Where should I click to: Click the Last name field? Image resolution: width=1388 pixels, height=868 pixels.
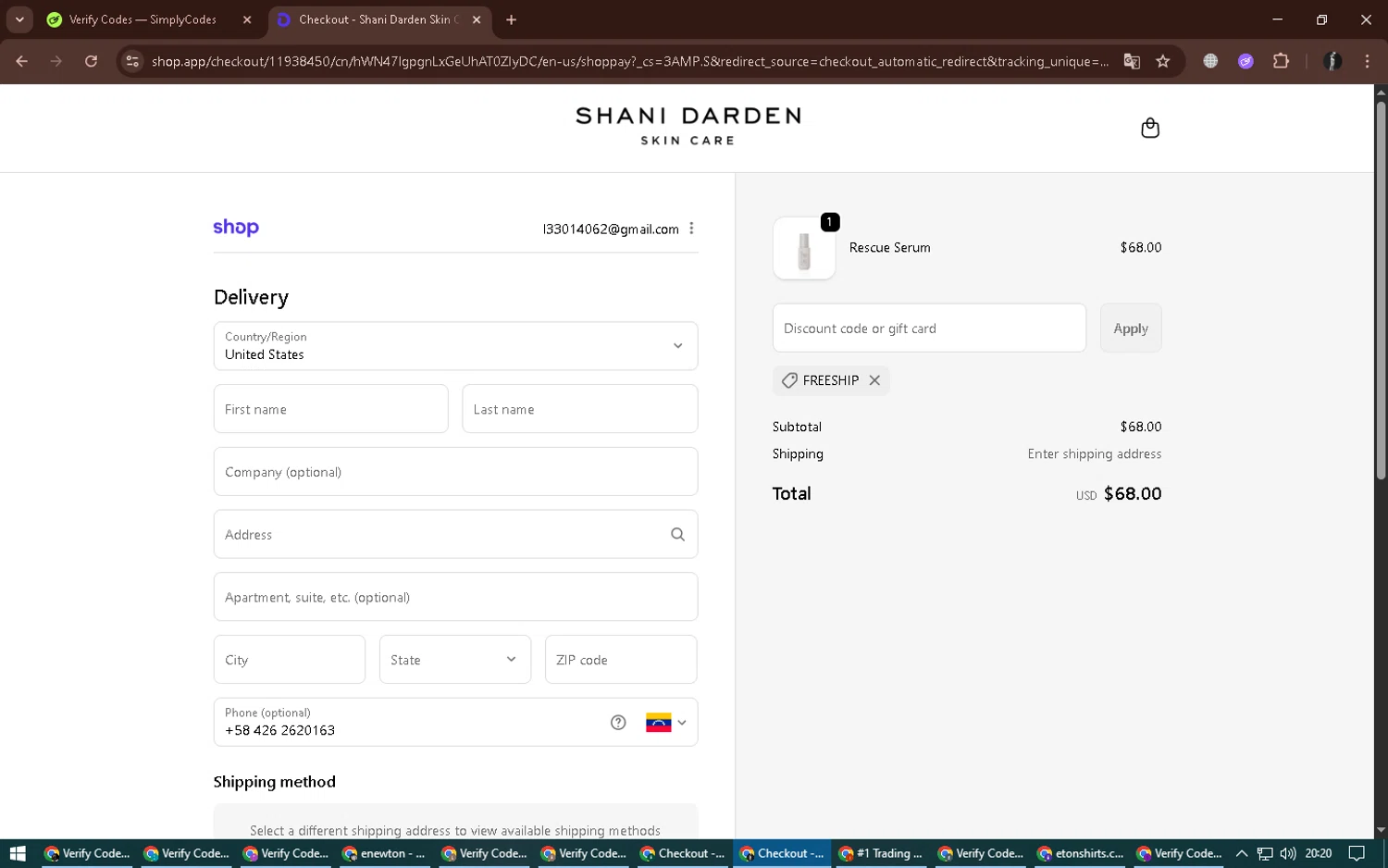pos(579,409)
